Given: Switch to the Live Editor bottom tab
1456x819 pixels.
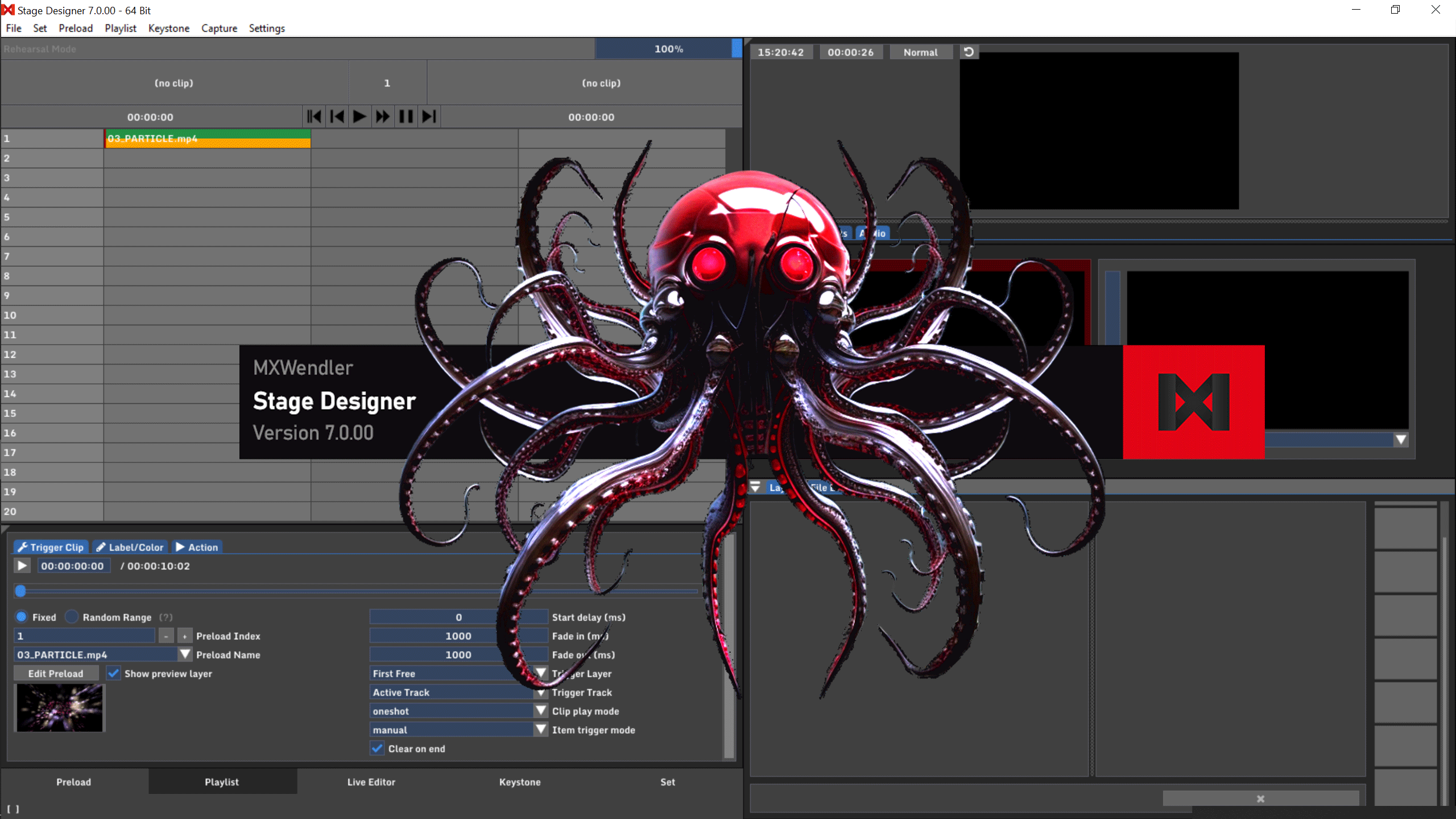Looking at the screenshot, I should pos(371,782).
